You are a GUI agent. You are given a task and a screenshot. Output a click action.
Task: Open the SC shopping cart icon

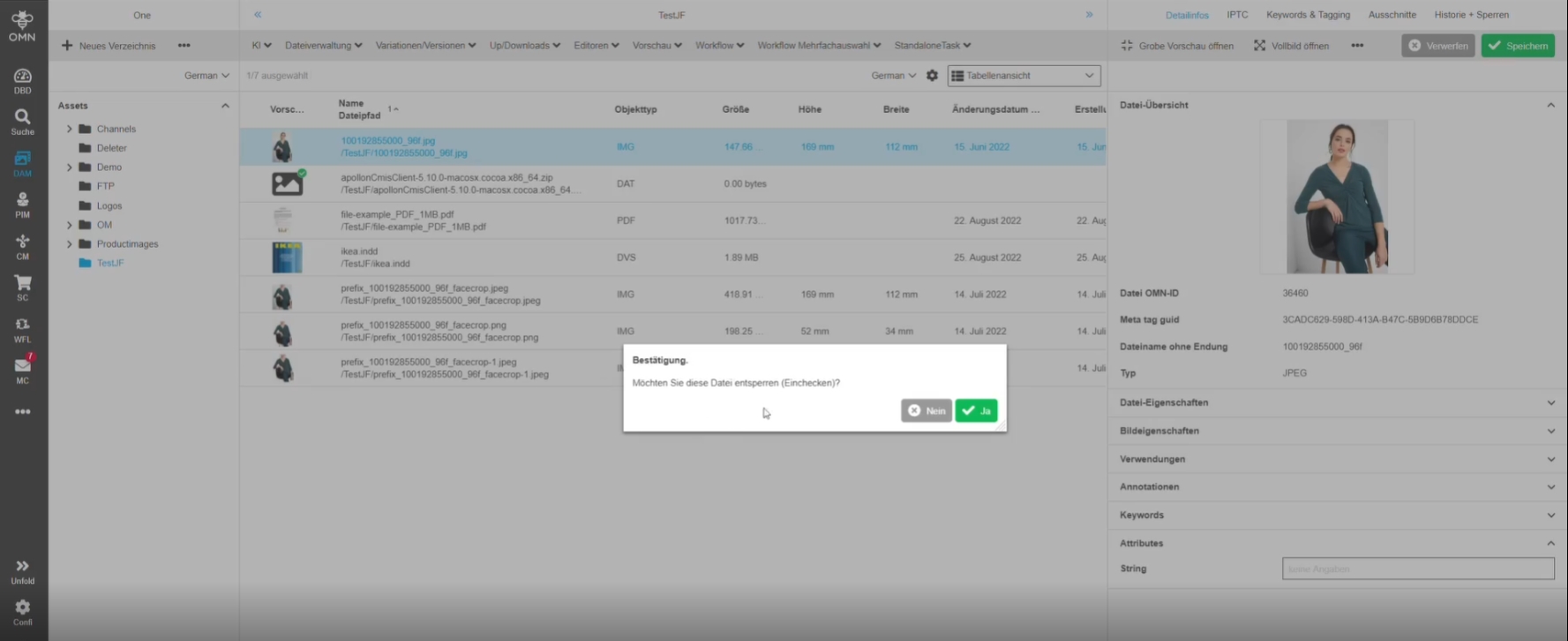coord(23,287)
